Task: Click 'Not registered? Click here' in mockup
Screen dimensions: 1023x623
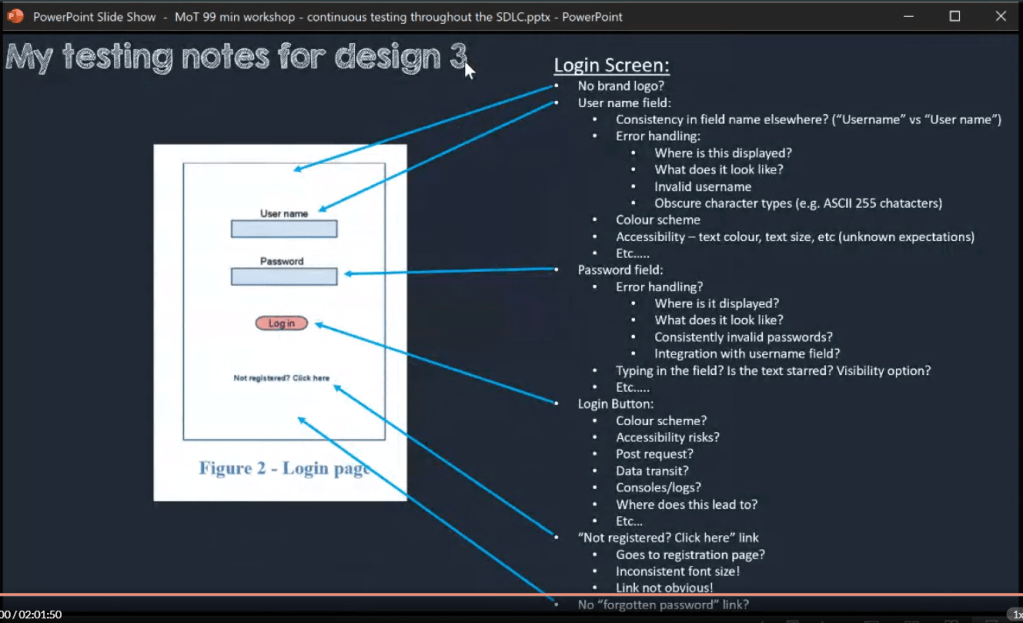Action: click(281, 378)
